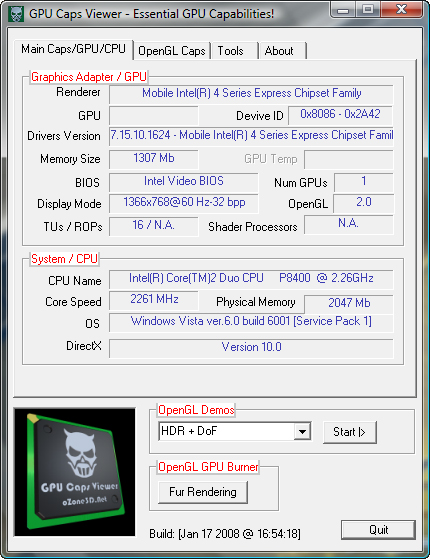The height and width of the screenshot is (559, 430).
Task: Click the empty GPU Temp field
Action: pyautogui.click(x=349, y=159)
